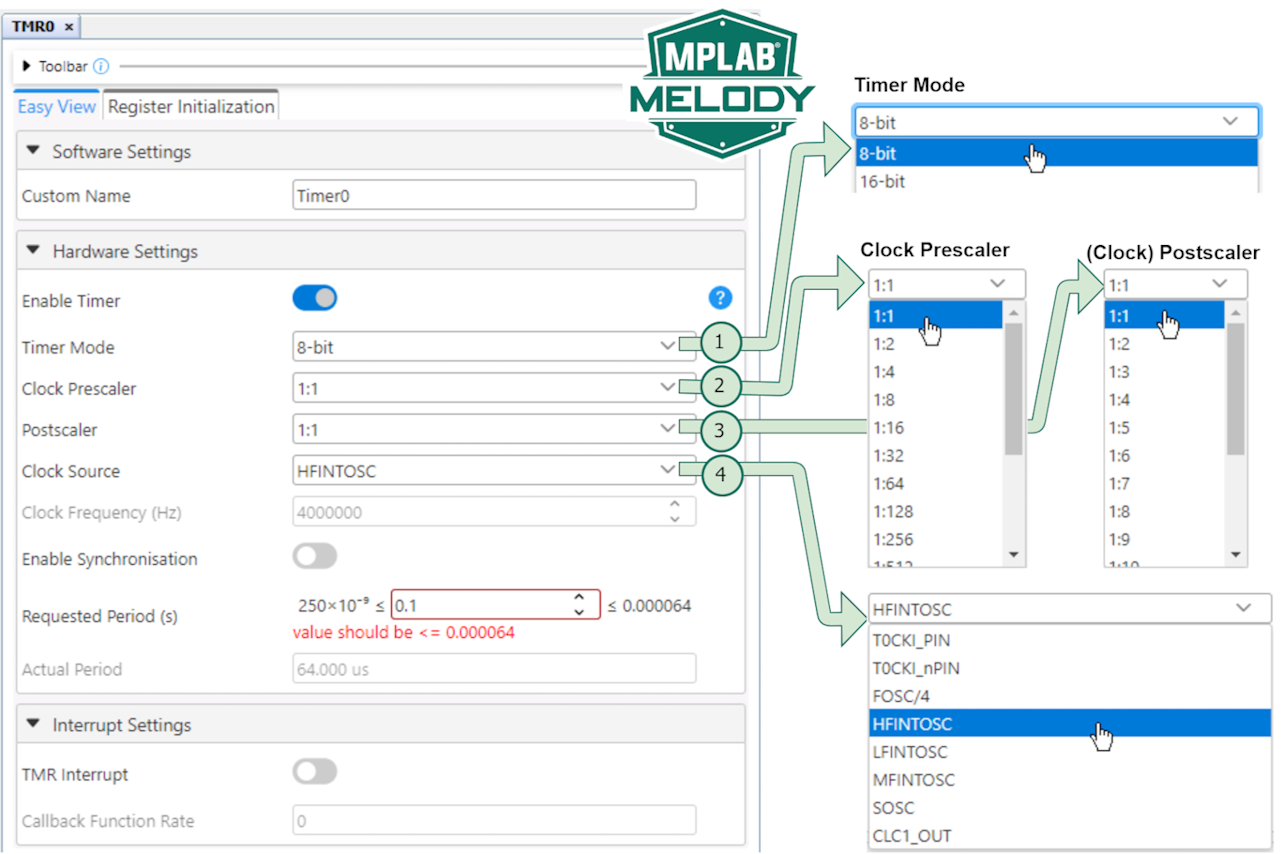
Task: Select 1:2 in Clock Prescaler list
Action: tap(935, 344)
